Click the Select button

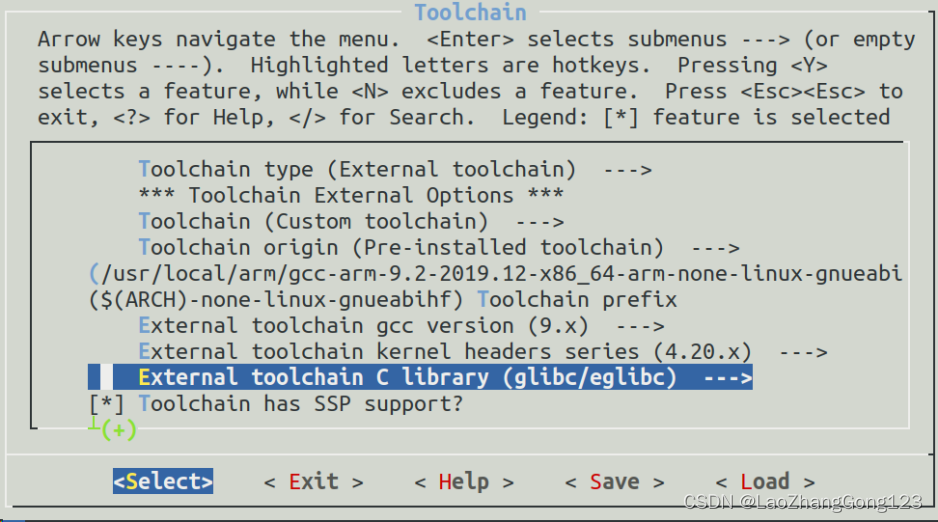click(163, 481)
